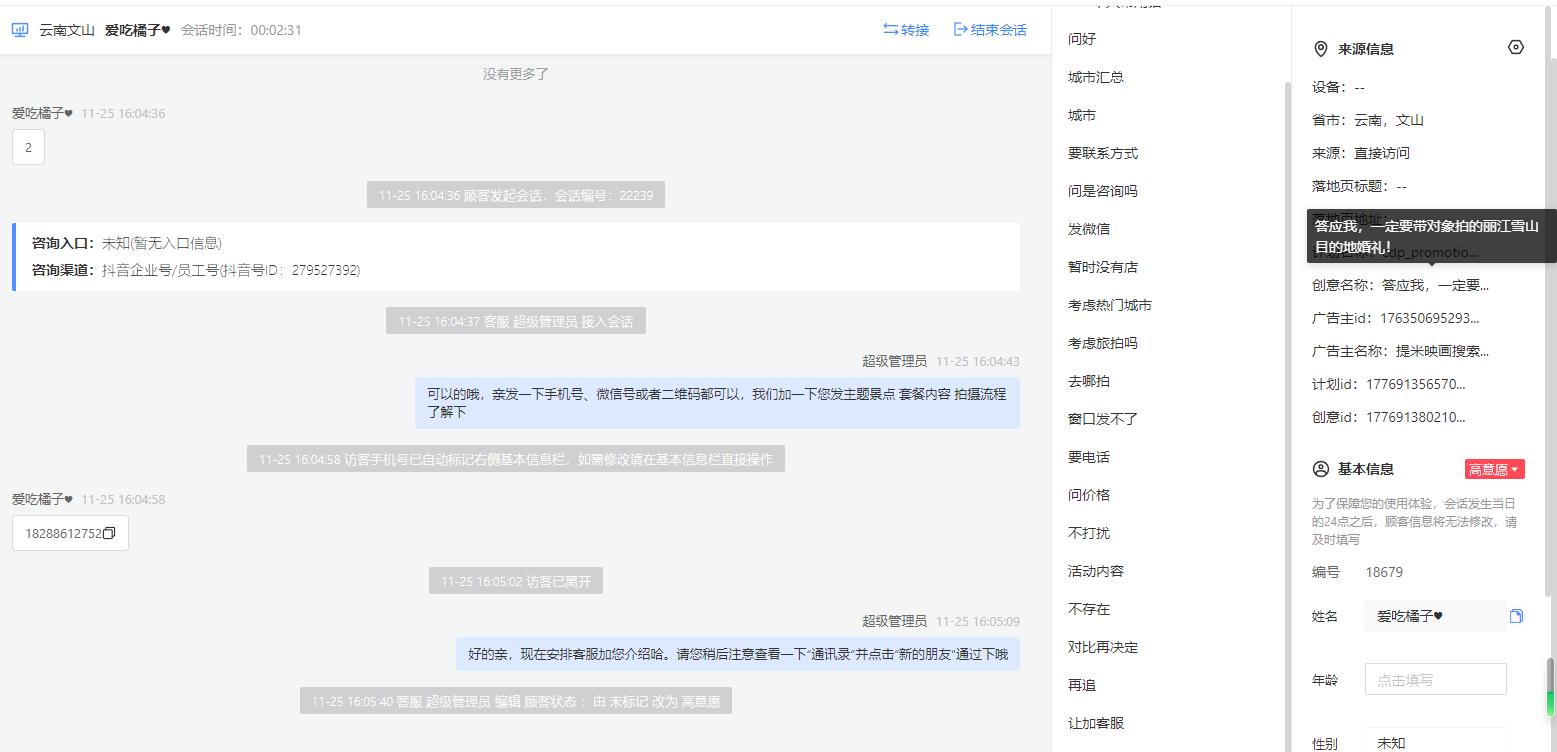Viewport: 1557px width, 752px height.
Task: Click 省市：云南，文山 in source info
Action: pyautogui.click(x=1367, y=120)
